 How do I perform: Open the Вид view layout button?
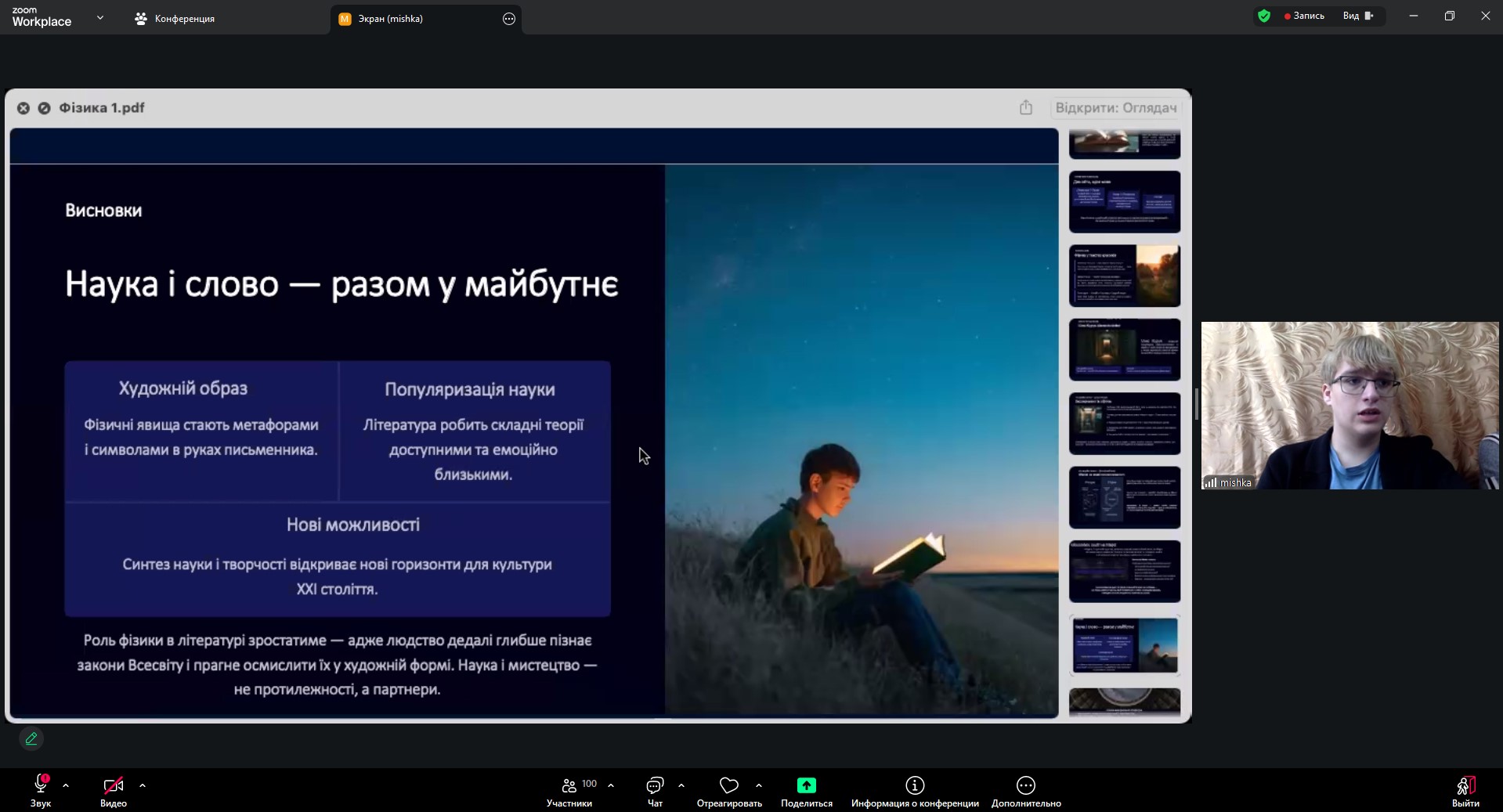tap(1358, 16)
